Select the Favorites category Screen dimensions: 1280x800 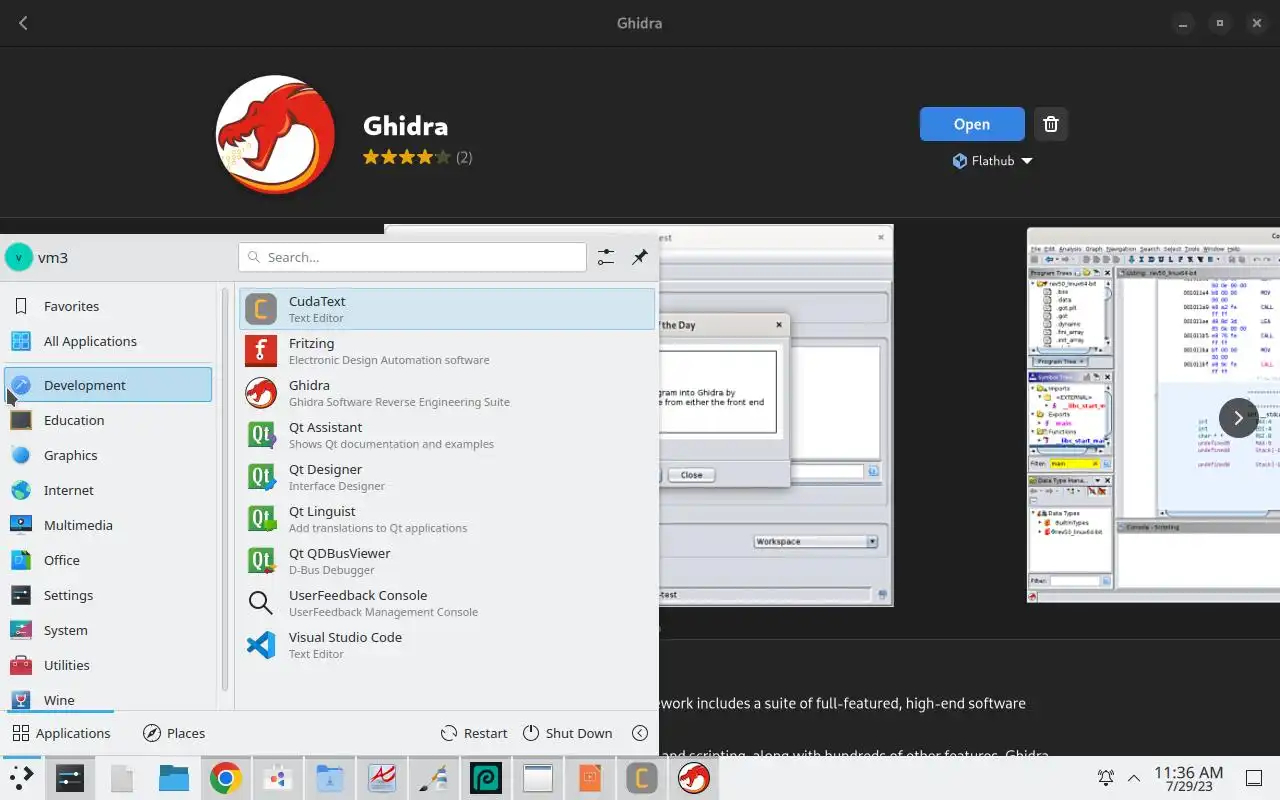pyautogui.click(x=108, y=306)
